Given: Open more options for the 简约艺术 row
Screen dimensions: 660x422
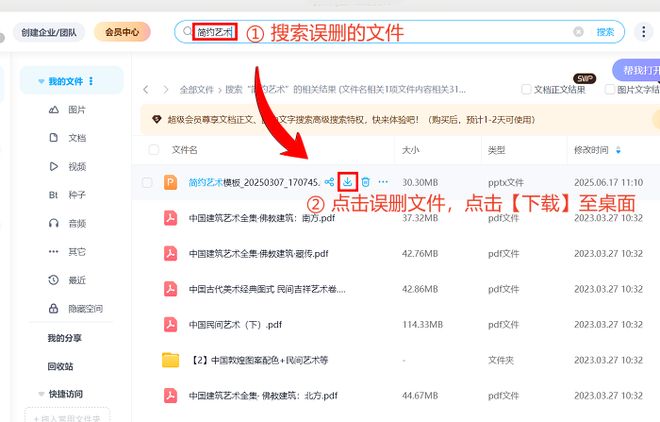Looking at the screenshot, I should (x=383, y=182).
